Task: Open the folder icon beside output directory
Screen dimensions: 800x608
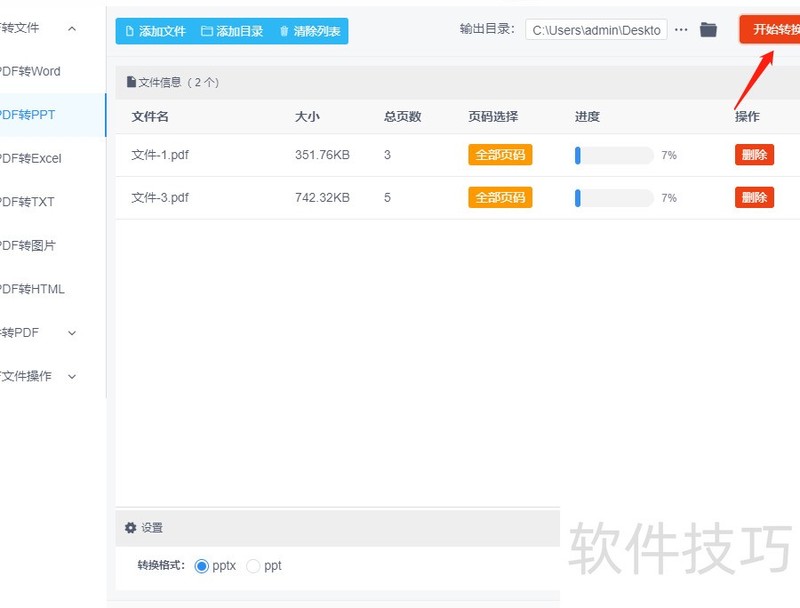Action: click(708, 30)
